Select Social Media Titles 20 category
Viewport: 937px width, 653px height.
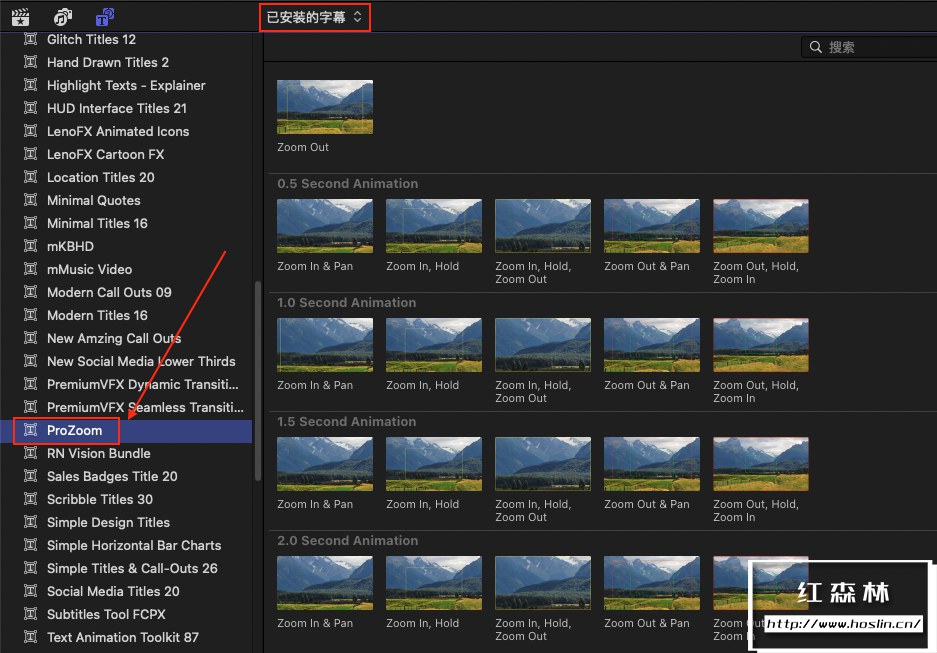pos(126,591)
